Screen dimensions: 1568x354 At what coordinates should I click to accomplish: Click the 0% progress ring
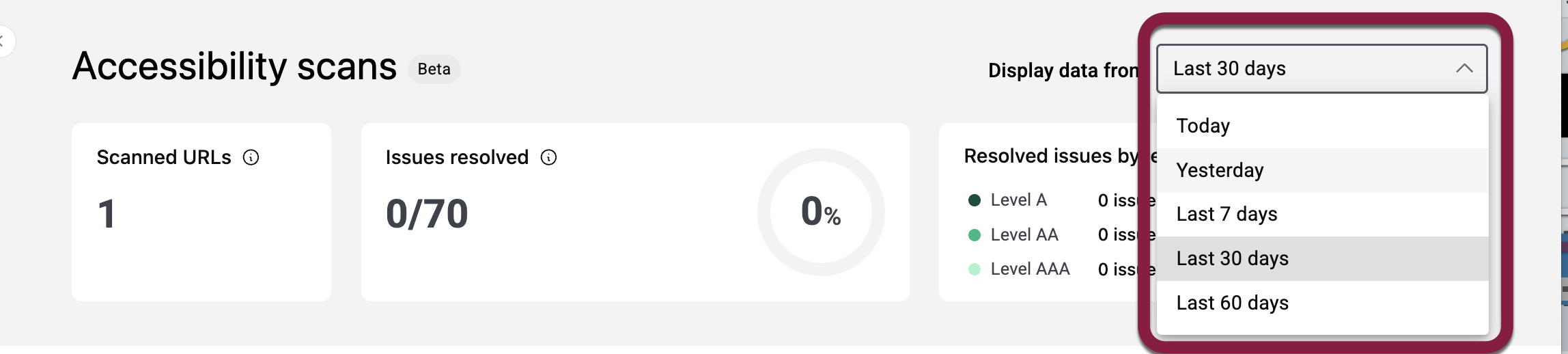coord(821,212)
